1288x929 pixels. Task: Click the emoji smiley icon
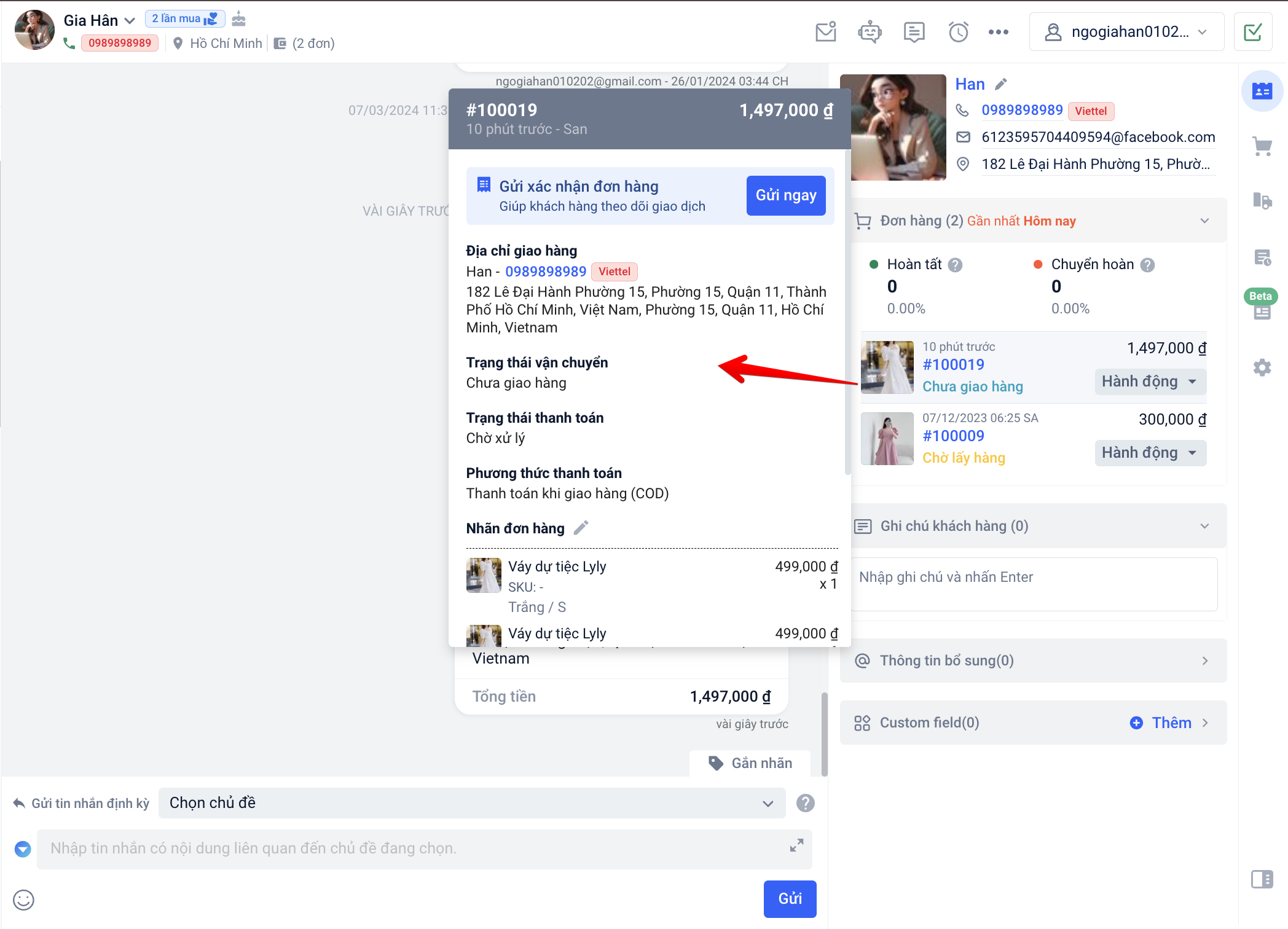tap(23, 900)
